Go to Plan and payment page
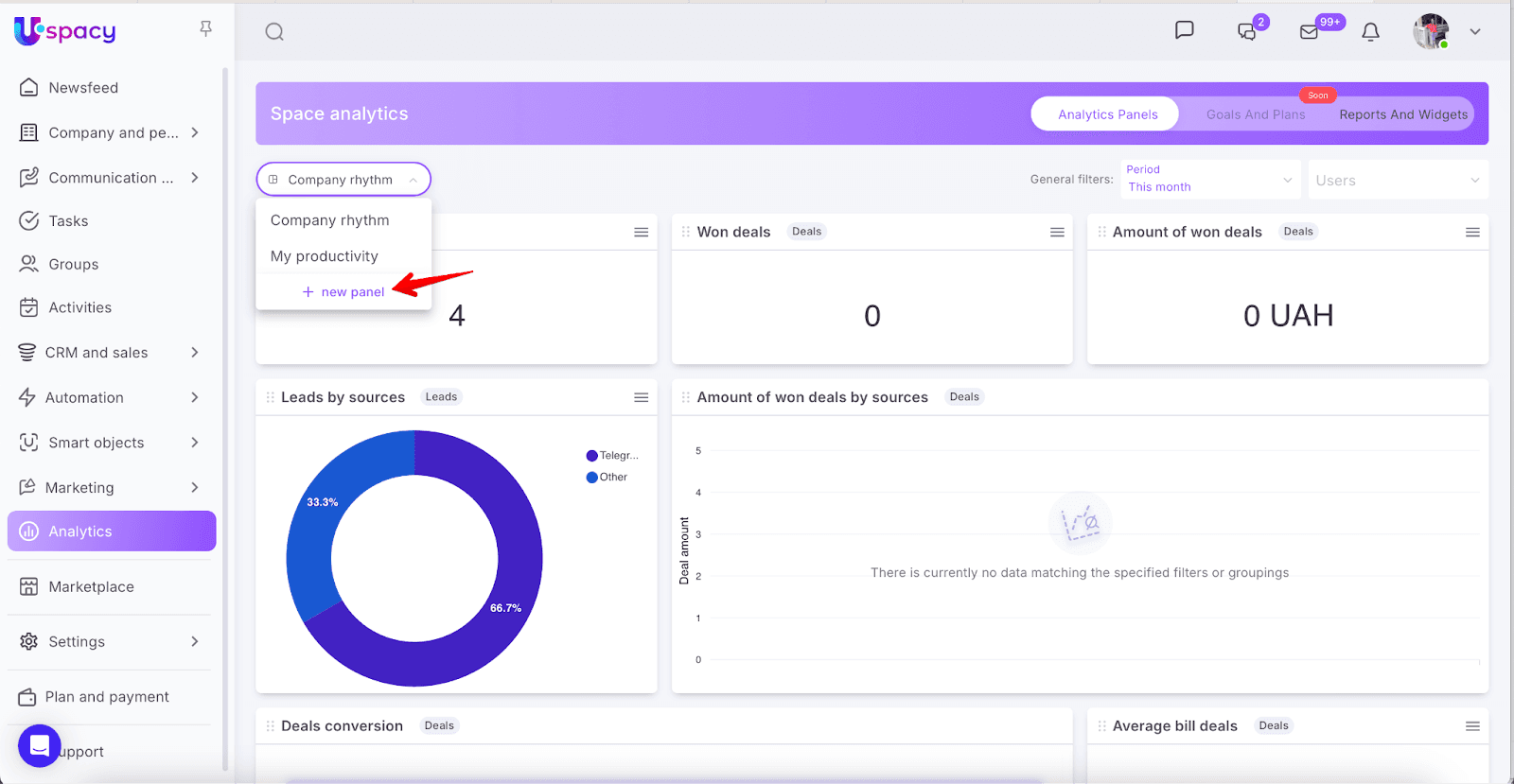Viewport: 1514px width, 784px height. (107, 697)
